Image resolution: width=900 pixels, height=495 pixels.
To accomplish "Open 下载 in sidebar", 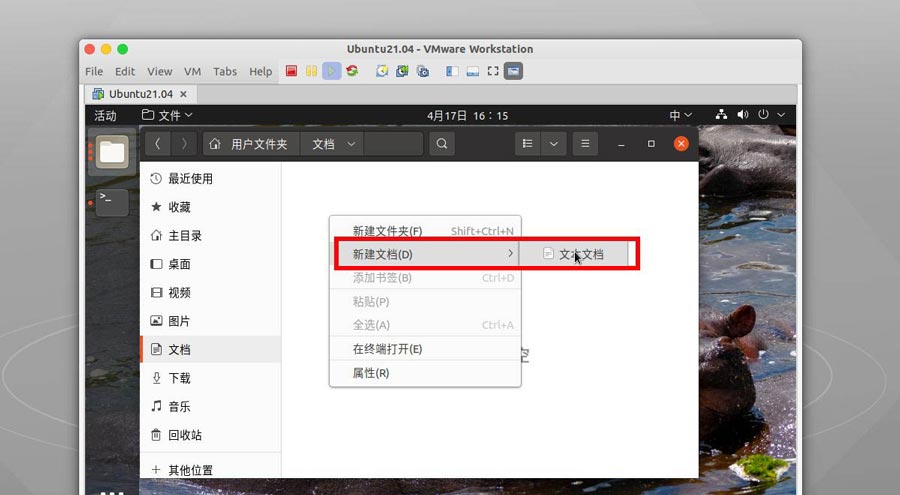I will tap(211, 378).
